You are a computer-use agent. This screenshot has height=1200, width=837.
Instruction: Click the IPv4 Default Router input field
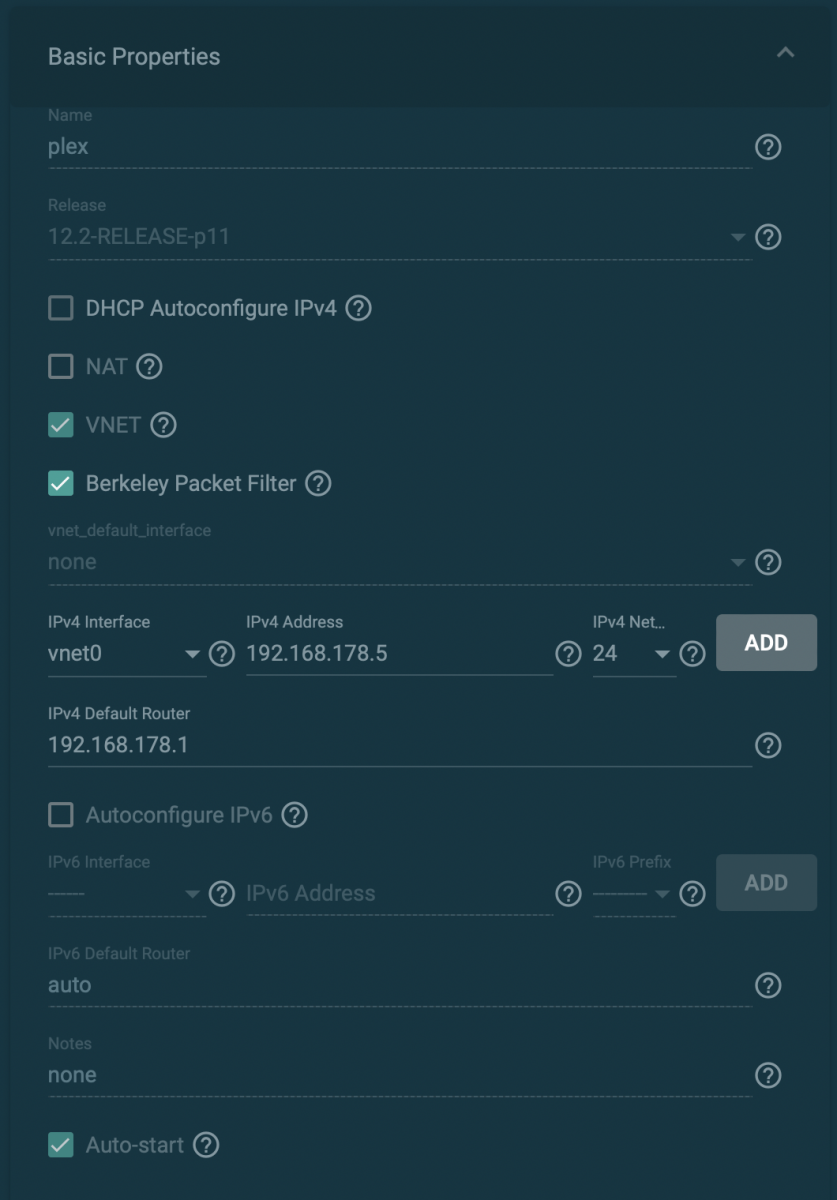click(x=399, y=745)
